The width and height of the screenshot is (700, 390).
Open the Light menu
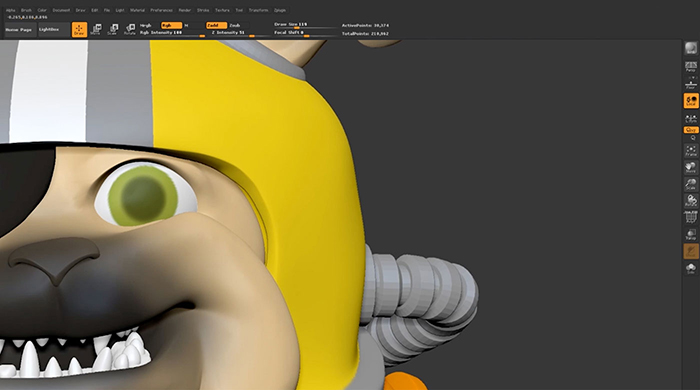pyautogui.click(x=120, y=10)
